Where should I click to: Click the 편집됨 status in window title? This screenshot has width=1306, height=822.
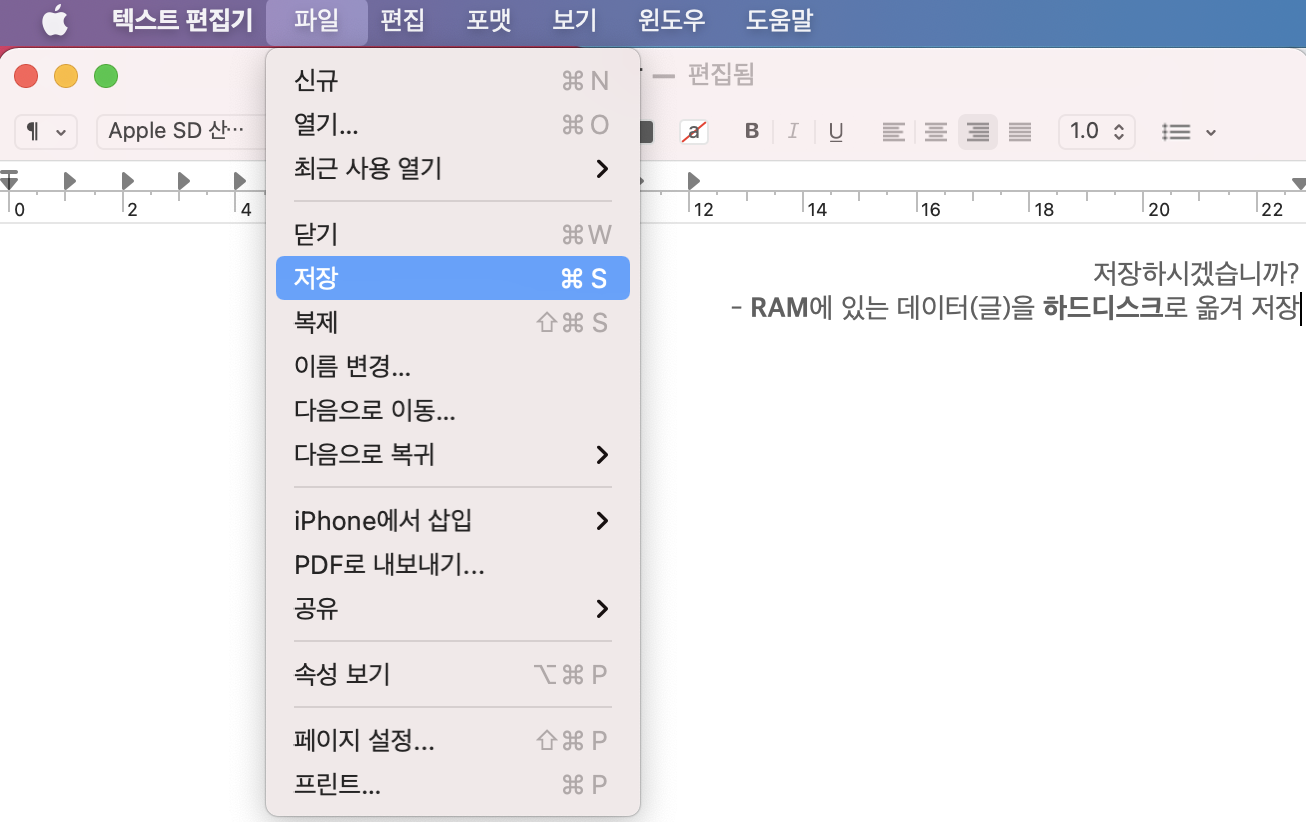point(721,75)
